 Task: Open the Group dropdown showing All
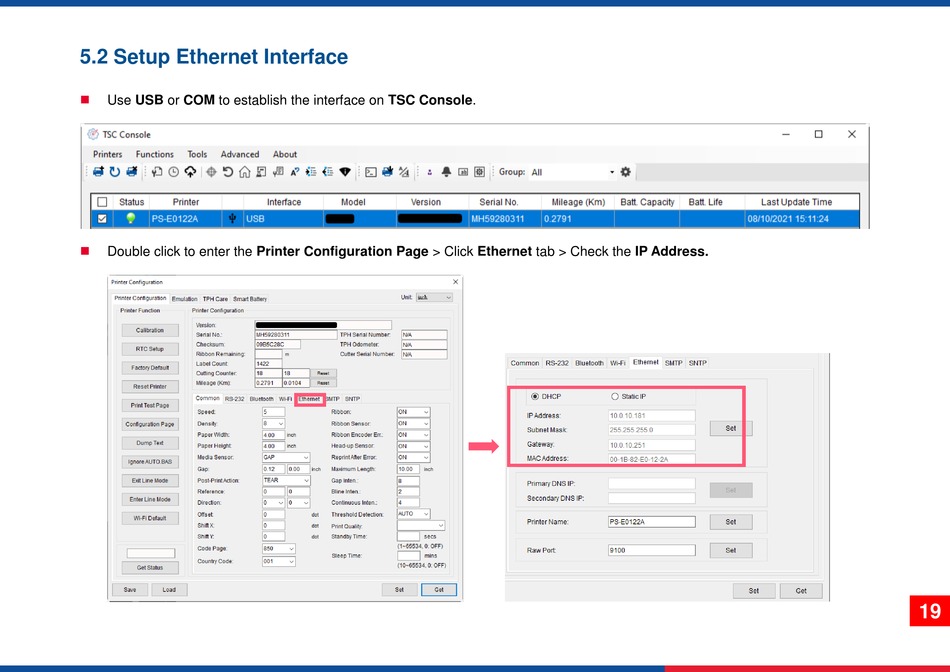(573, 172)
